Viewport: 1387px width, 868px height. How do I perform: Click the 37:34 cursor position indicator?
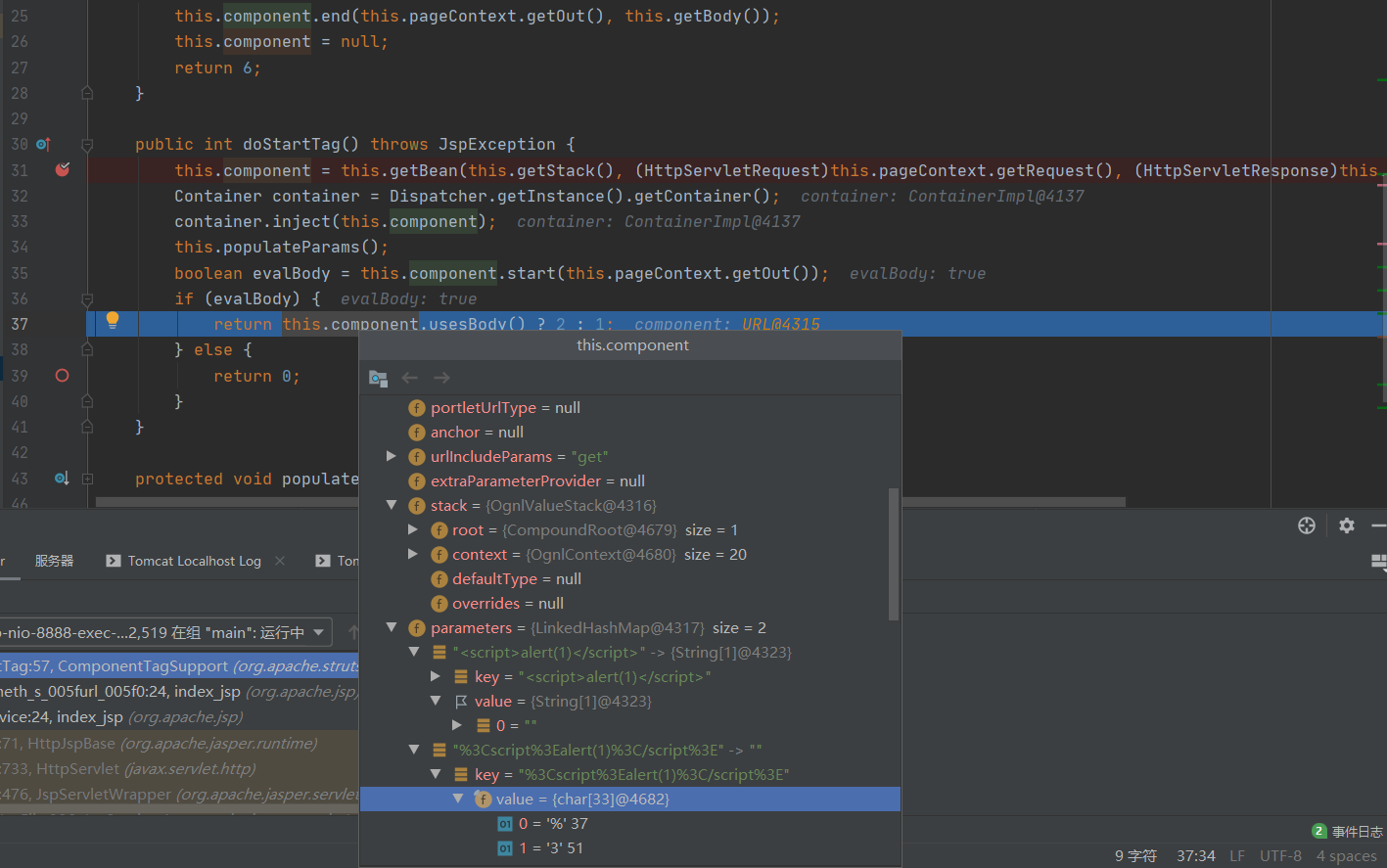point(1196,855)
